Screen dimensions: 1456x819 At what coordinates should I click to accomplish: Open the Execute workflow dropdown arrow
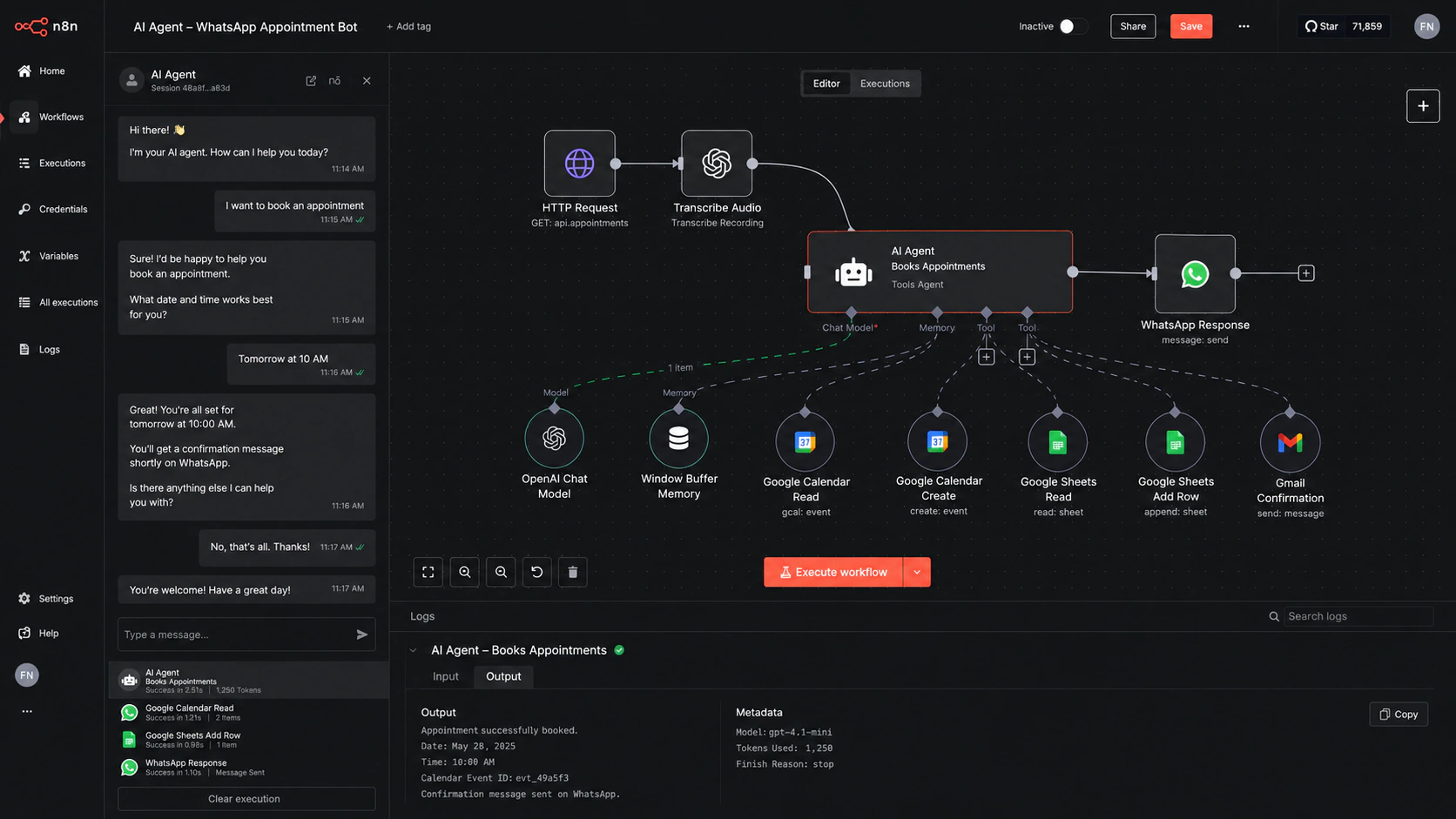pyautogui.click(x=917, y=572)
